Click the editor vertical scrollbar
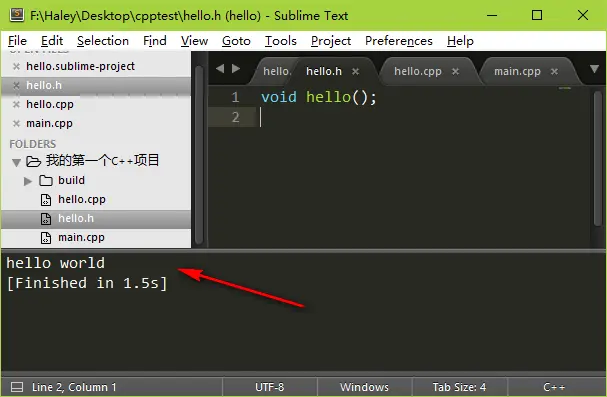607x397 pixels. pos(598,158)
